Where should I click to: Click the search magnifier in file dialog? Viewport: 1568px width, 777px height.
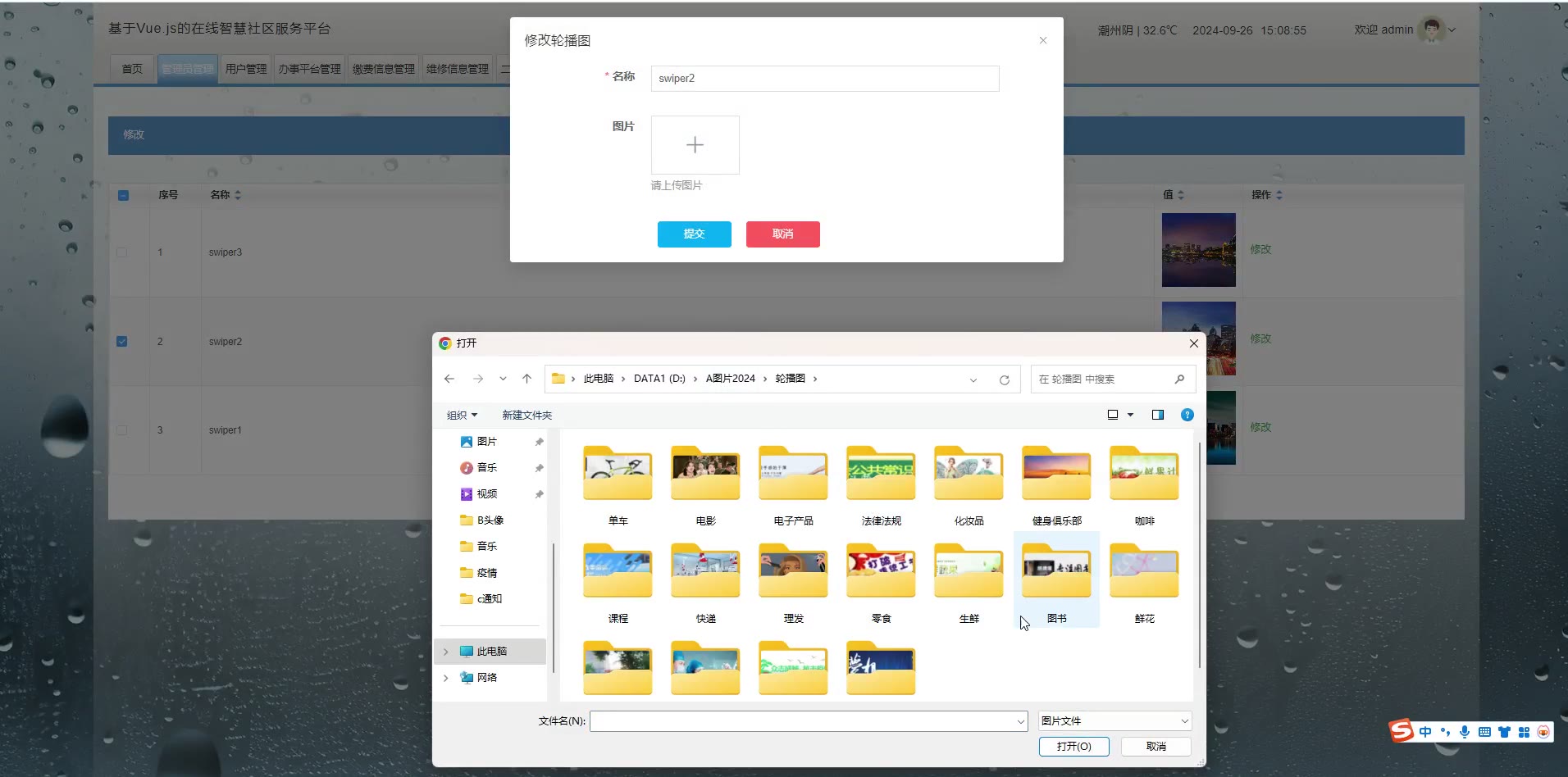[x=1179, y=379]
